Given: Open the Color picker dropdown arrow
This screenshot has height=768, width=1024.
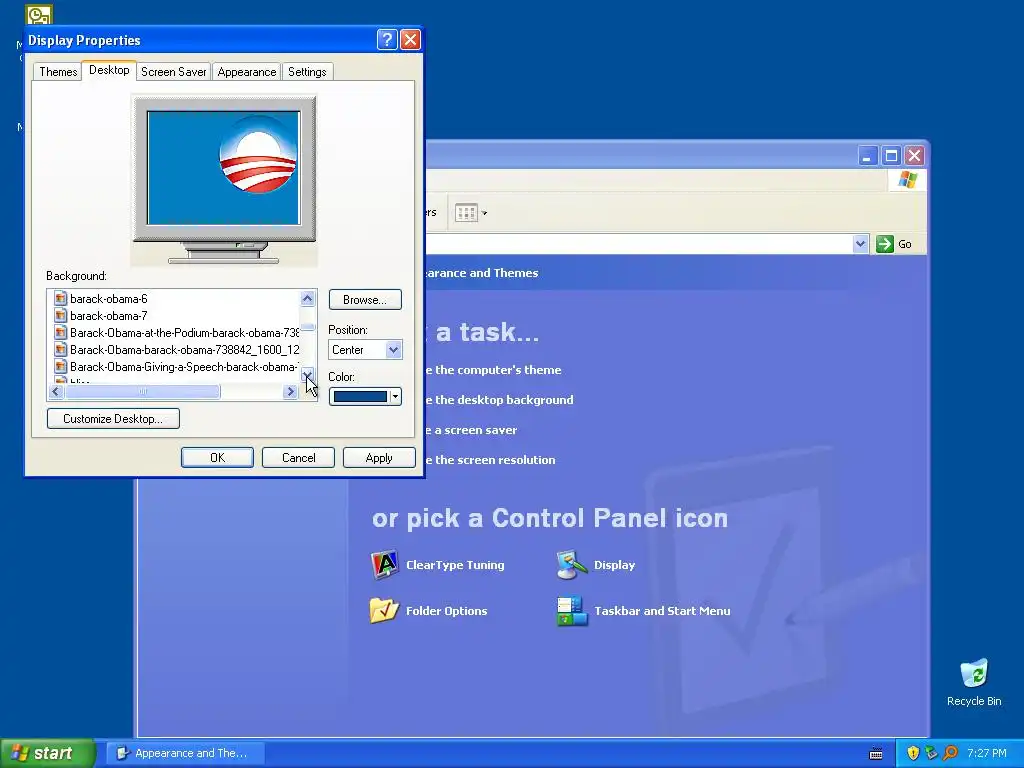Looking at the screenshot, I should coord(395,396).
